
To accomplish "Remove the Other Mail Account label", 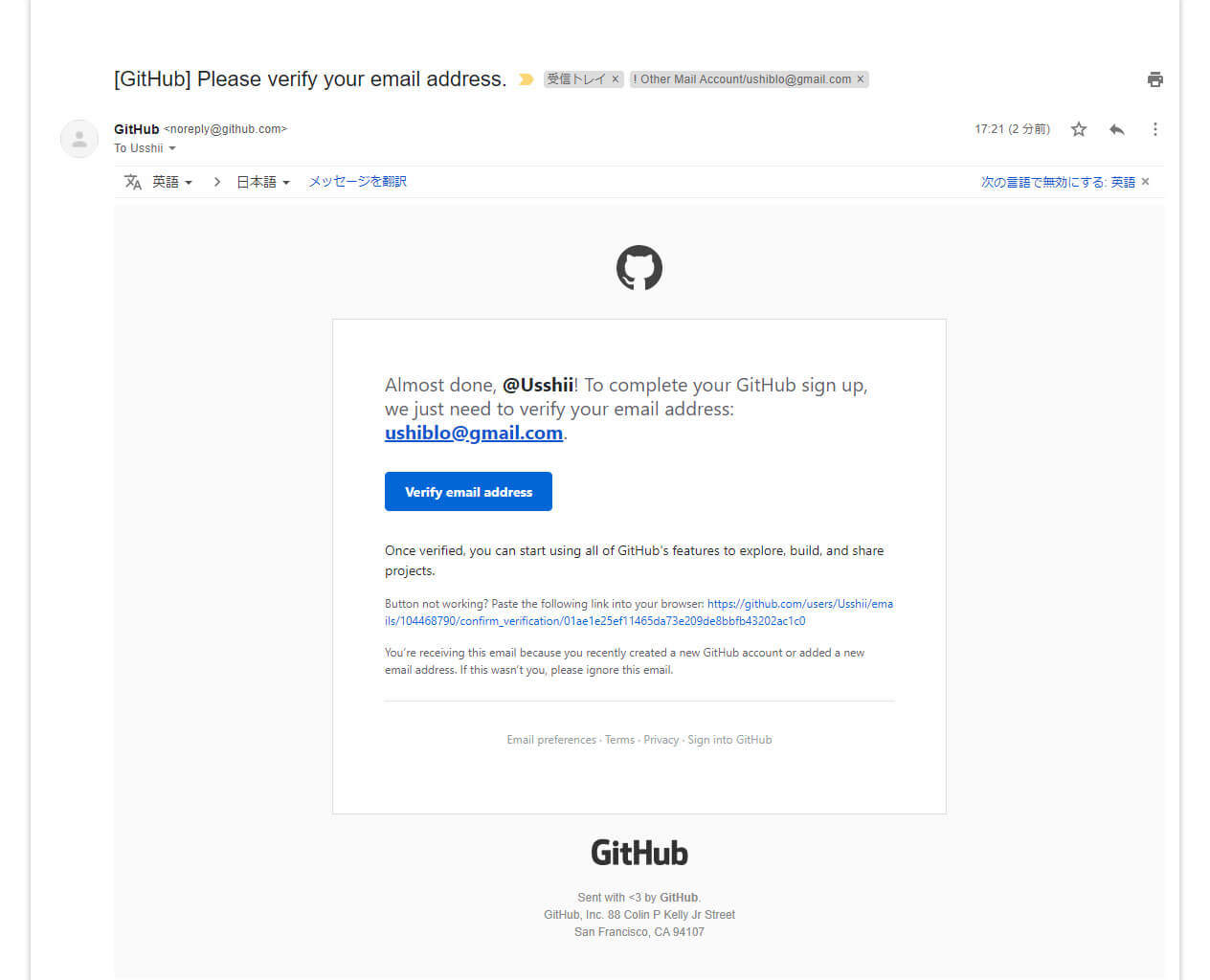I will click(860, 79).
